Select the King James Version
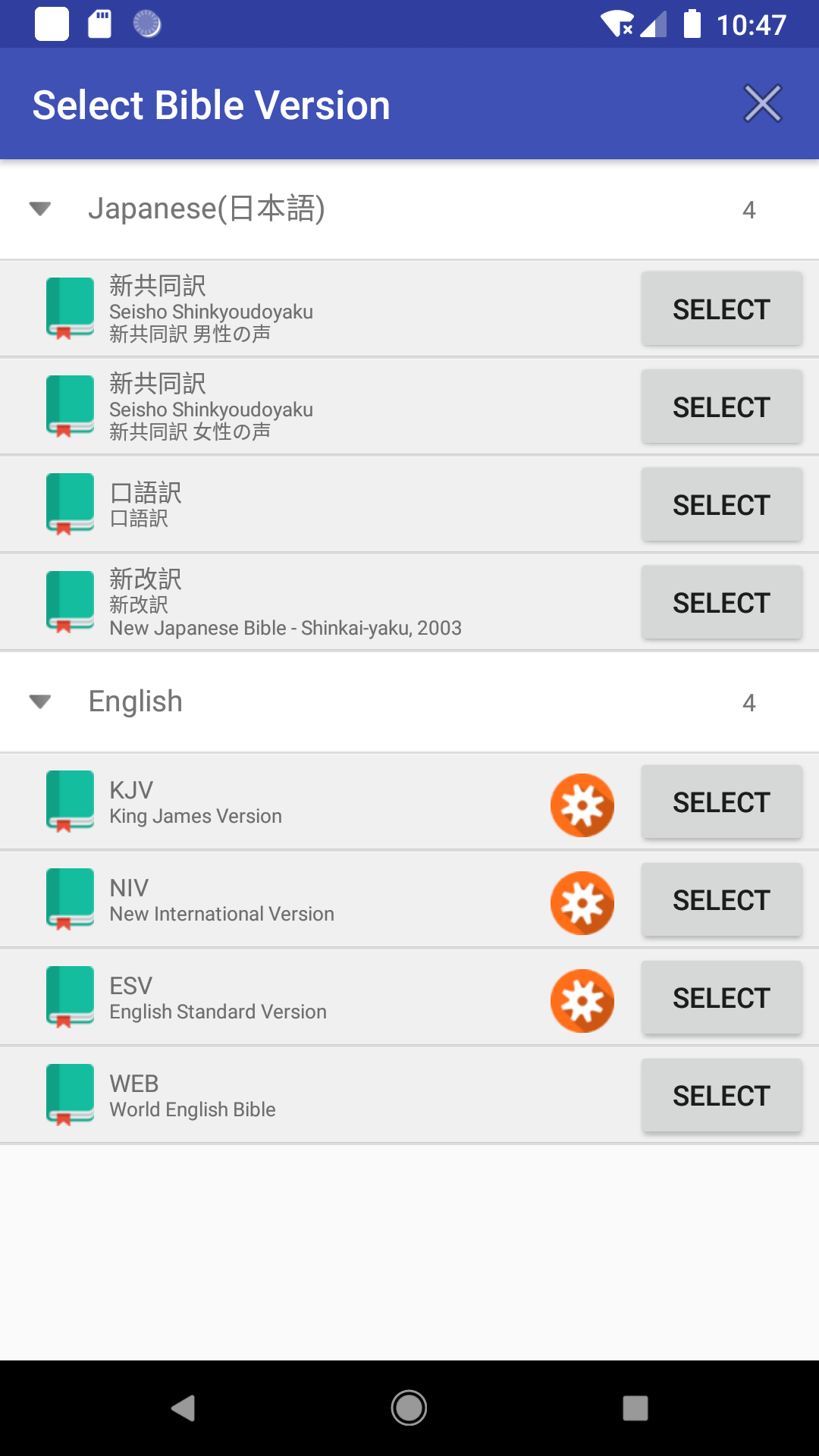 (x=721, y=802)
